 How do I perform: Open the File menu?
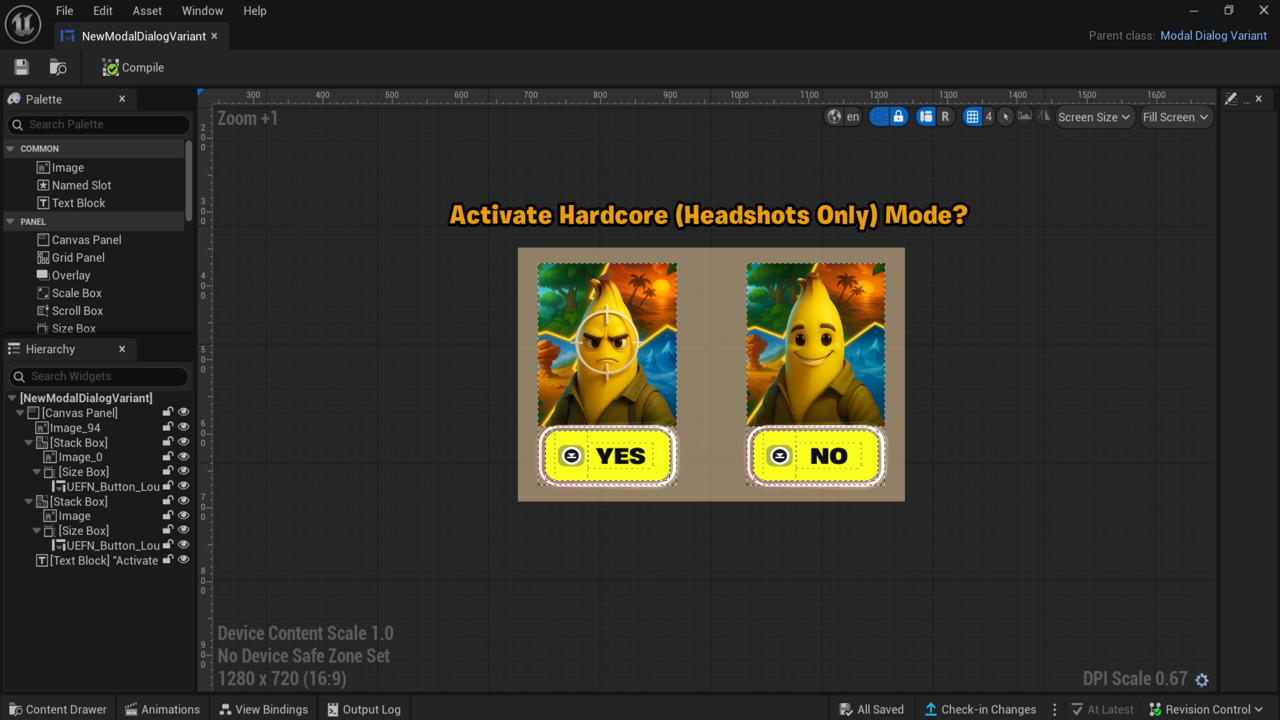coord(65,11)
